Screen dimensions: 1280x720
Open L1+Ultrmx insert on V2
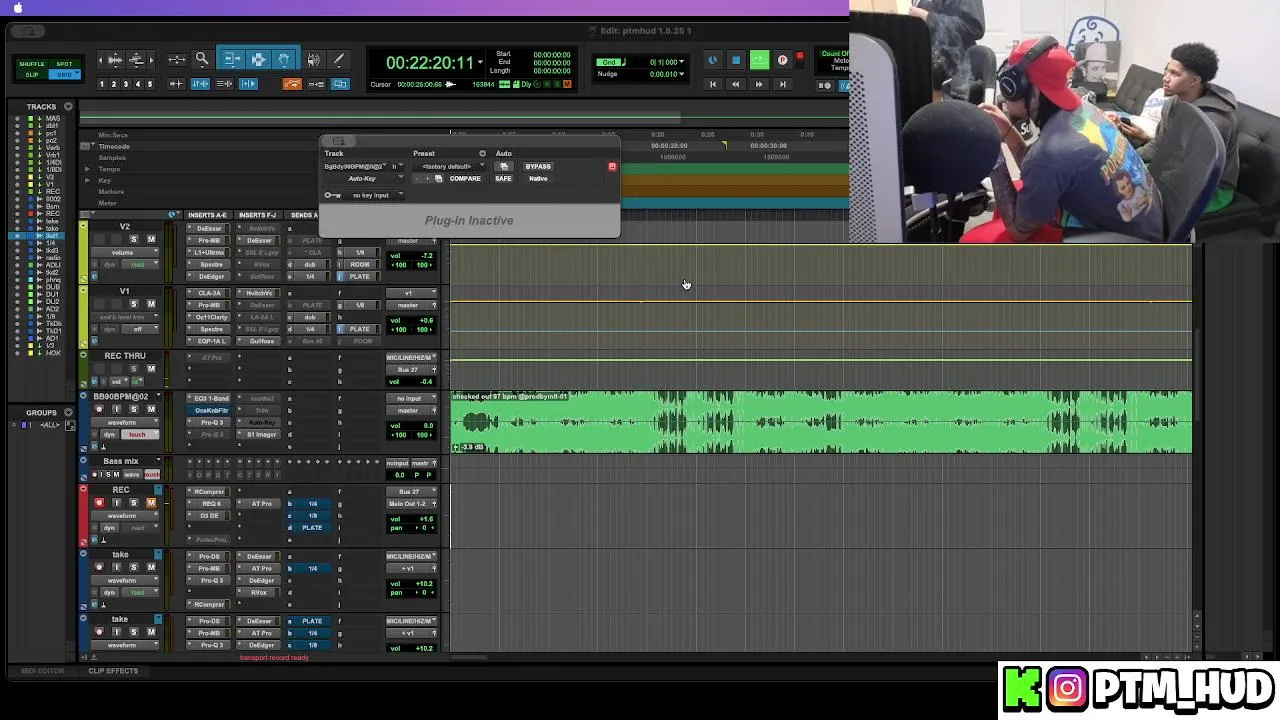pos(210,253)
